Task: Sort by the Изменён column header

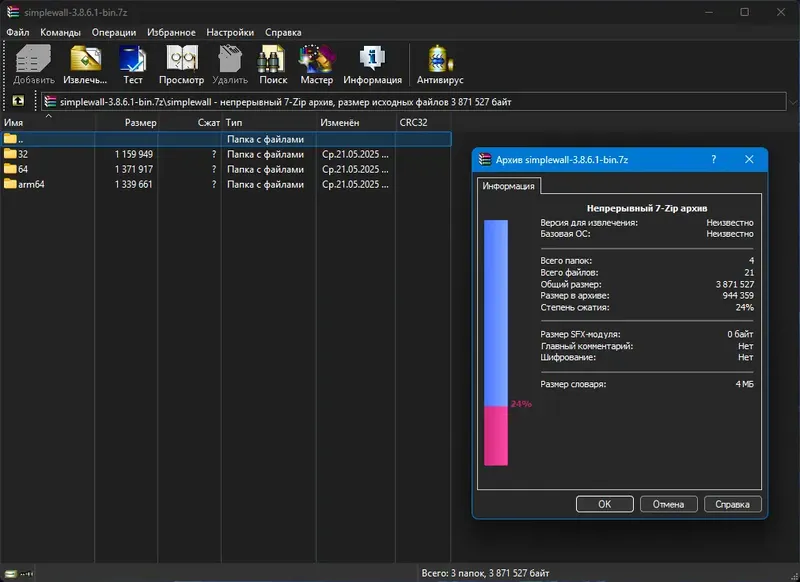Action: pyautogui.click(x=356, y=122)
